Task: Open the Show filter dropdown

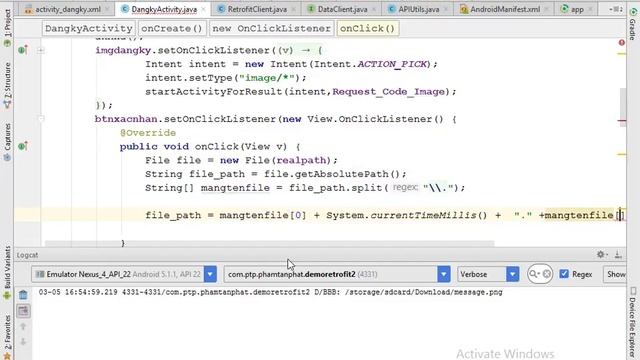Action: coord(615,274)
